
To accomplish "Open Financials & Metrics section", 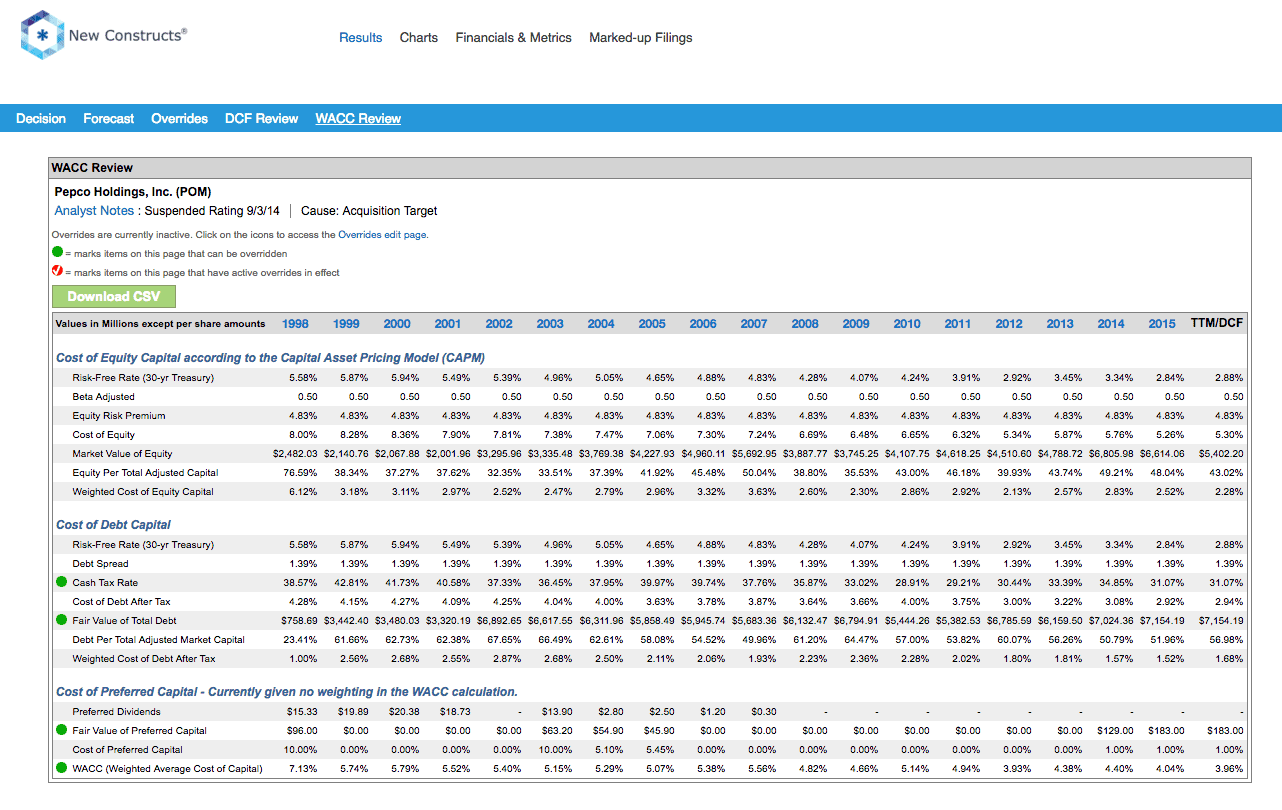I will (x=514, y=38).
